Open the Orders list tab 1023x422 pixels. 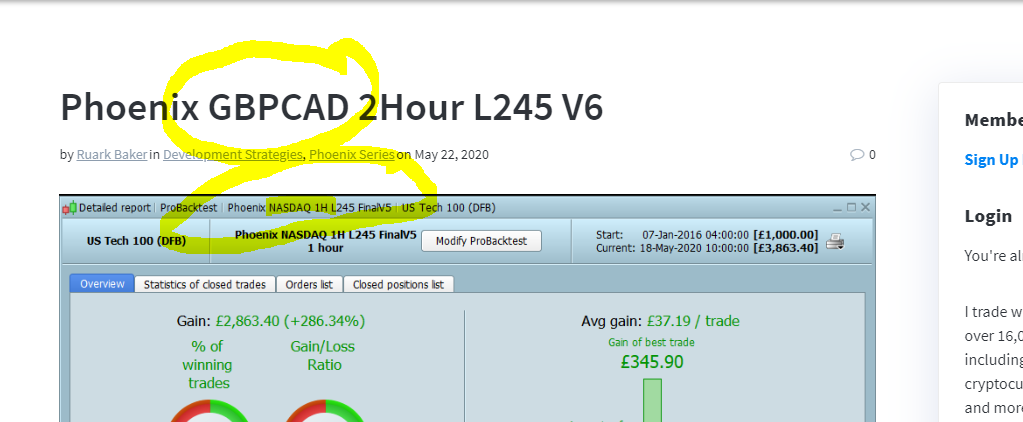309,284
